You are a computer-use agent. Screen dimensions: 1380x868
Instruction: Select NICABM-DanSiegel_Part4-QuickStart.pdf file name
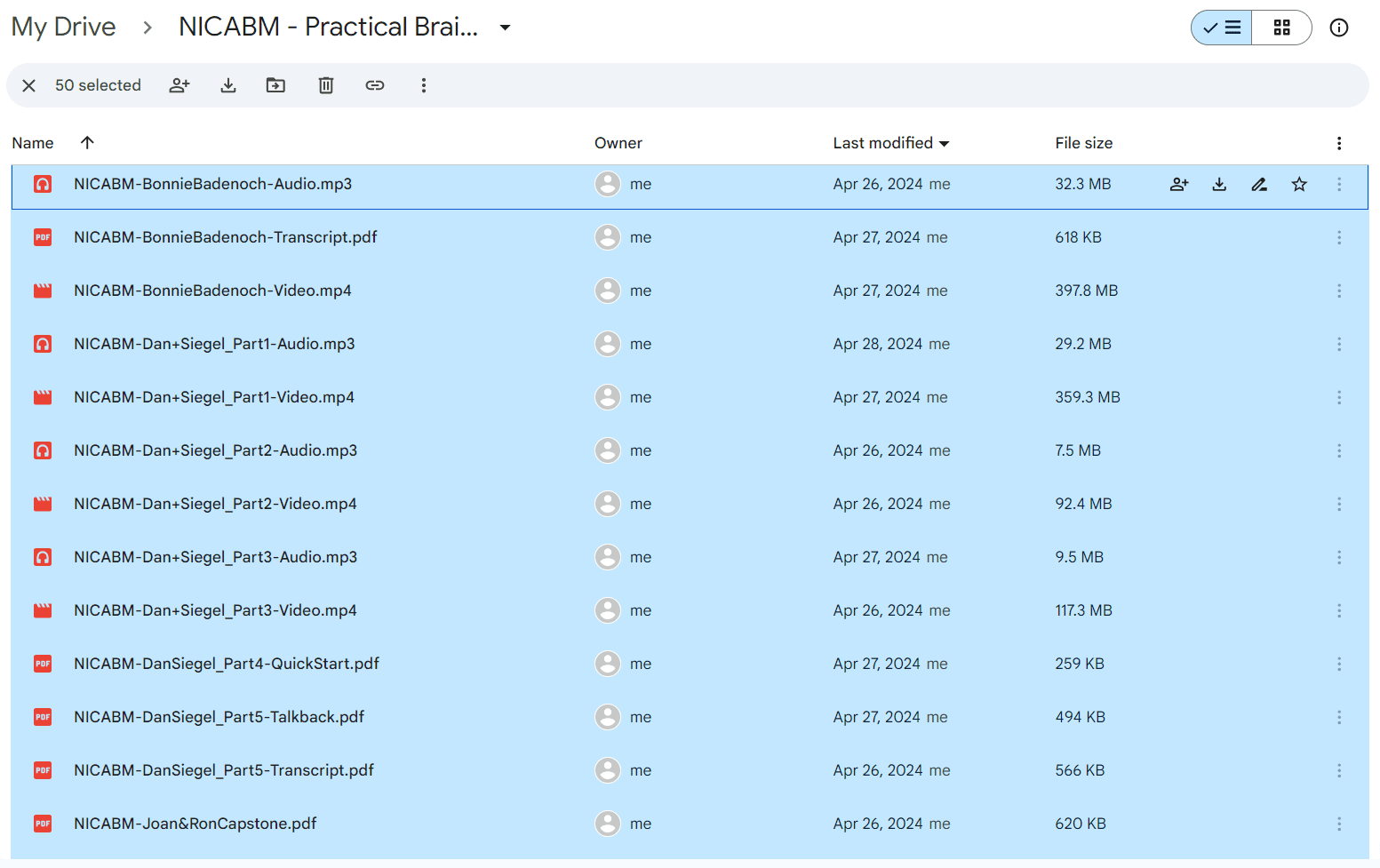point(227,664)
